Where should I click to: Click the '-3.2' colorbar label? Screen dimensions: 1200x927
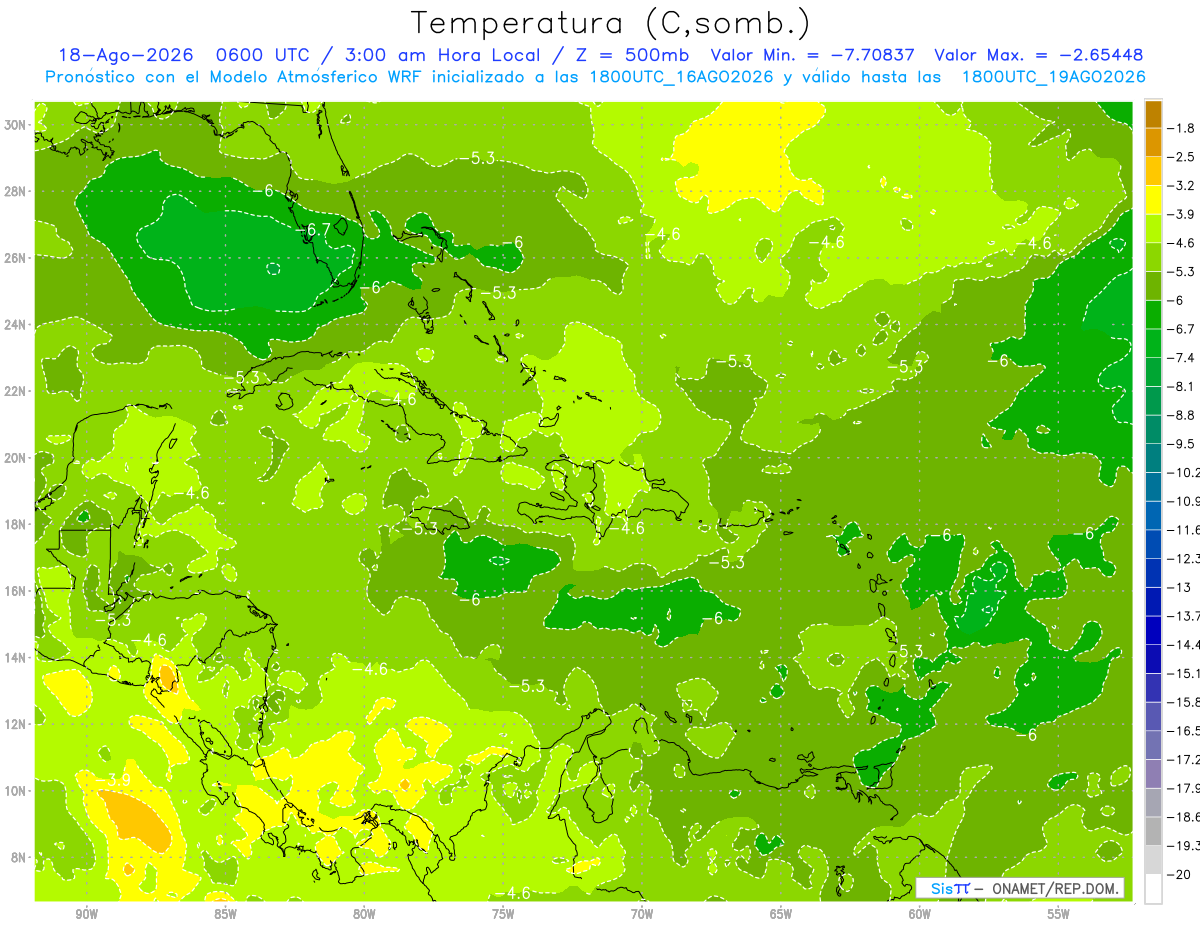pyautogui.click(x=1181, y=186)
